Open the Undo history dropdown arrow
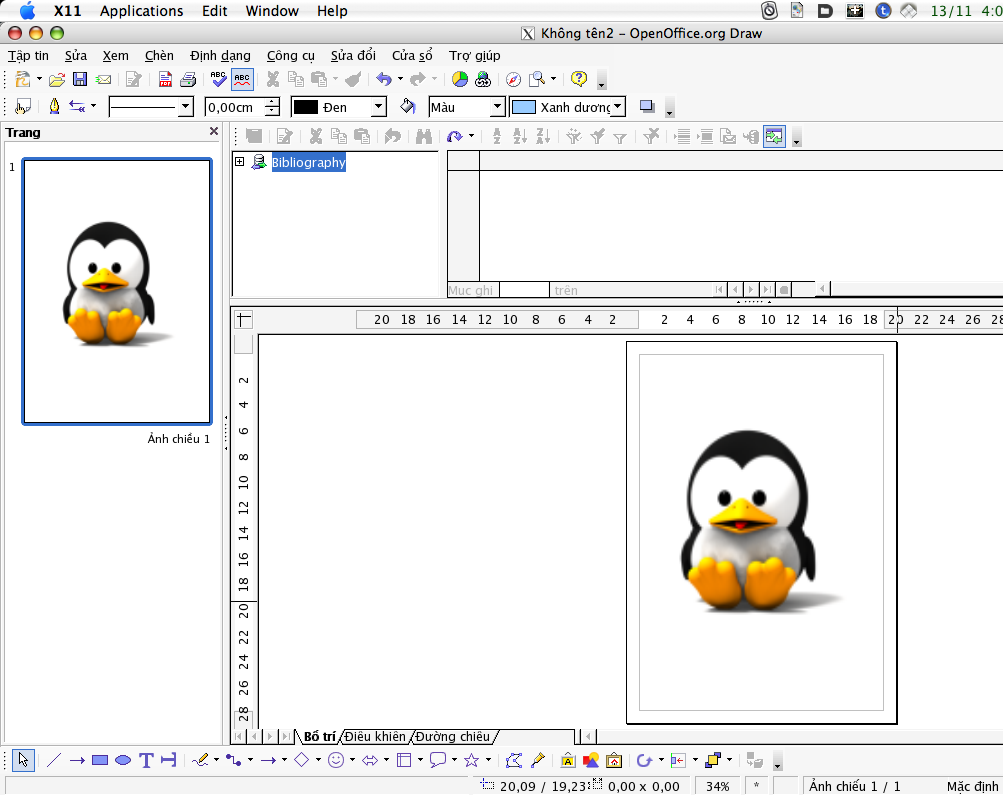 (400, 79)
